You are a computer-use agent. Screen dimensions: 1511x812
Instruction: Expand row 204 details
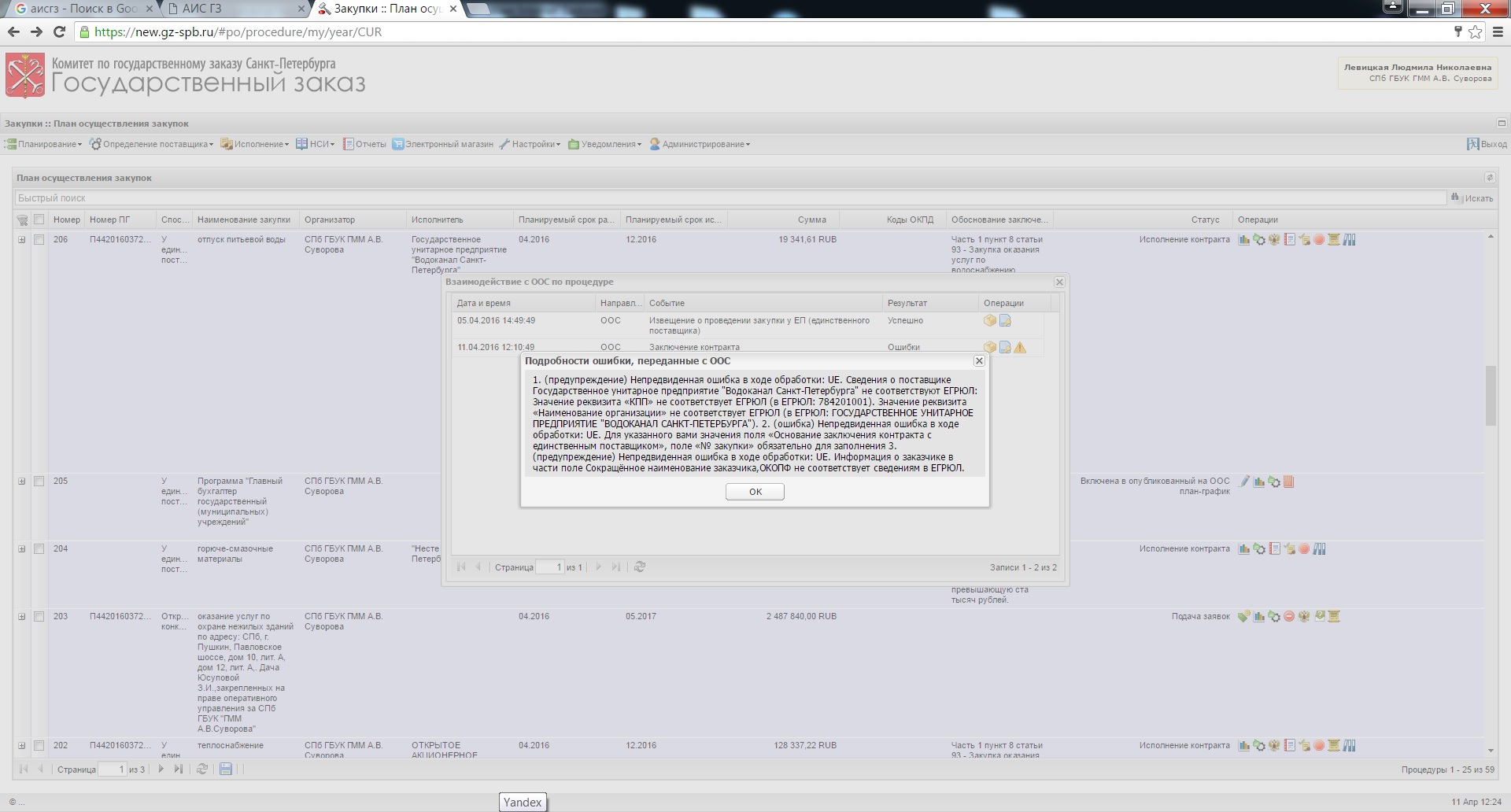(x=22, y=549)
